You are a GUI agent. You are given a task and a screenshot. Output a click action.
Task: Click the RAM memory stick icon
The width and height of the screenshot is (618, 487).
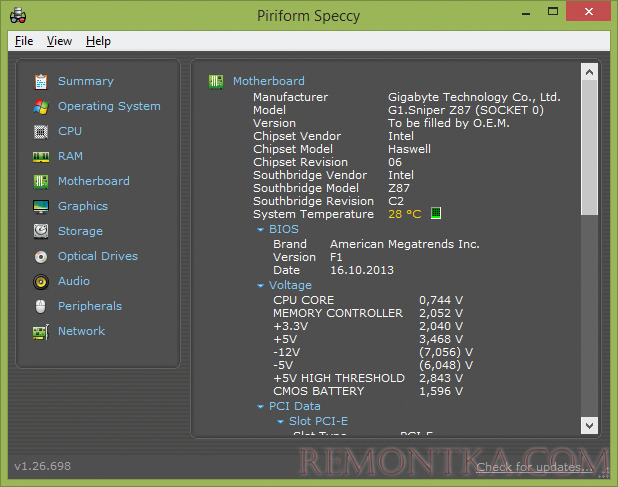pyautogui.click(x=41, y=157)
